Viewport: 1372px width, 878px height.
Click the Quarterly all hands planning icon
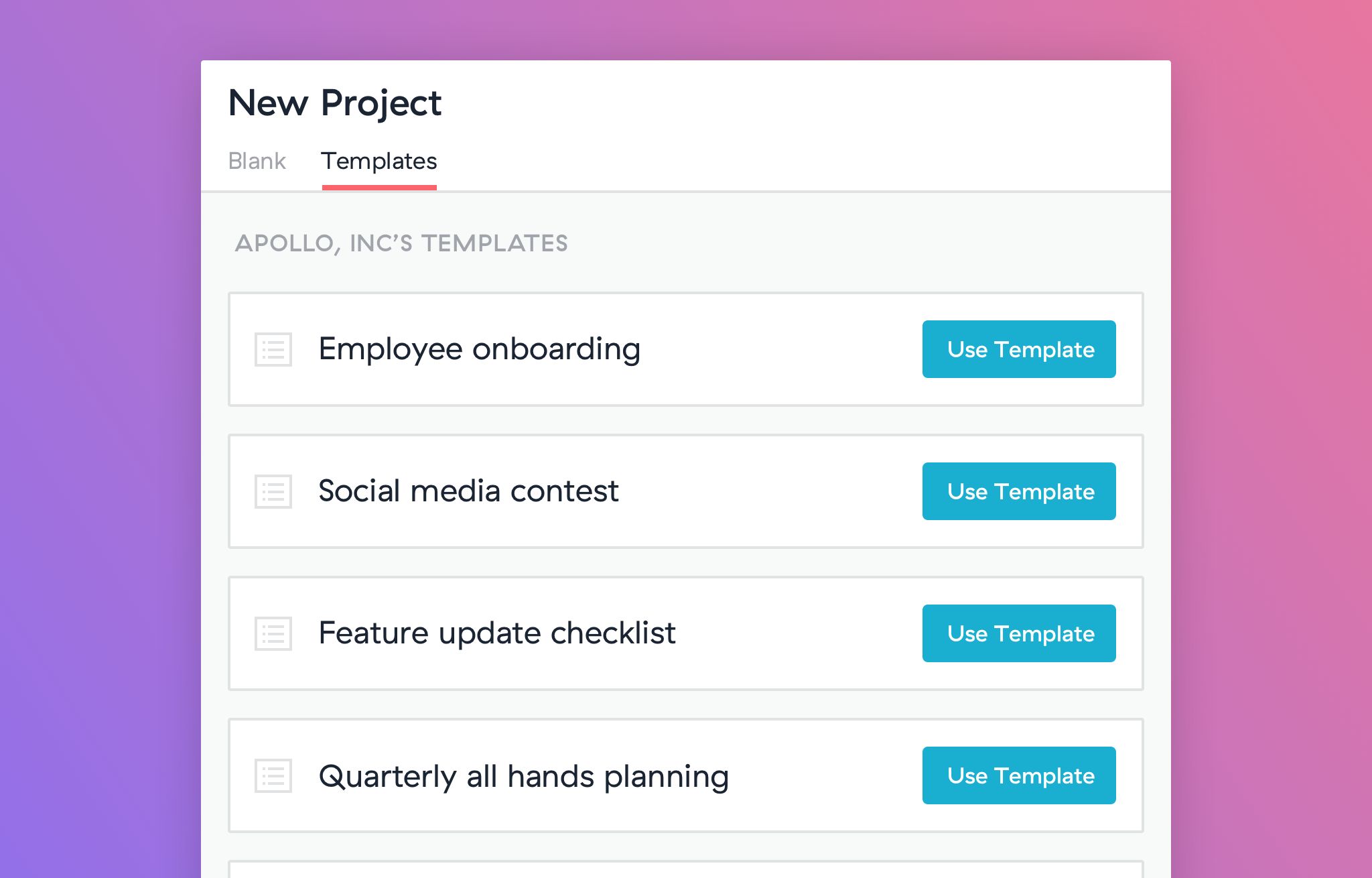coord(273,776)
